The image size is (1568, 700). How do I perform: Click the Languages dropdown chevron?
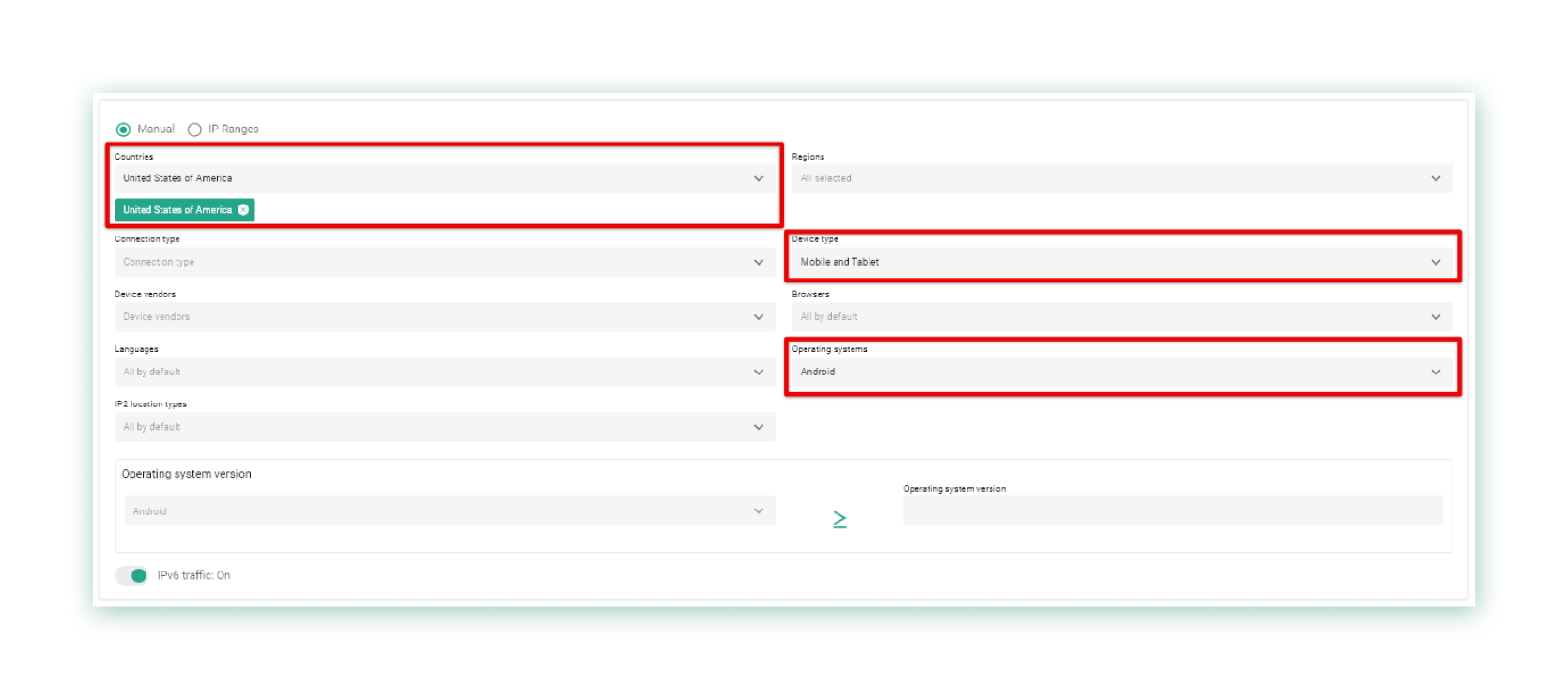759,372
